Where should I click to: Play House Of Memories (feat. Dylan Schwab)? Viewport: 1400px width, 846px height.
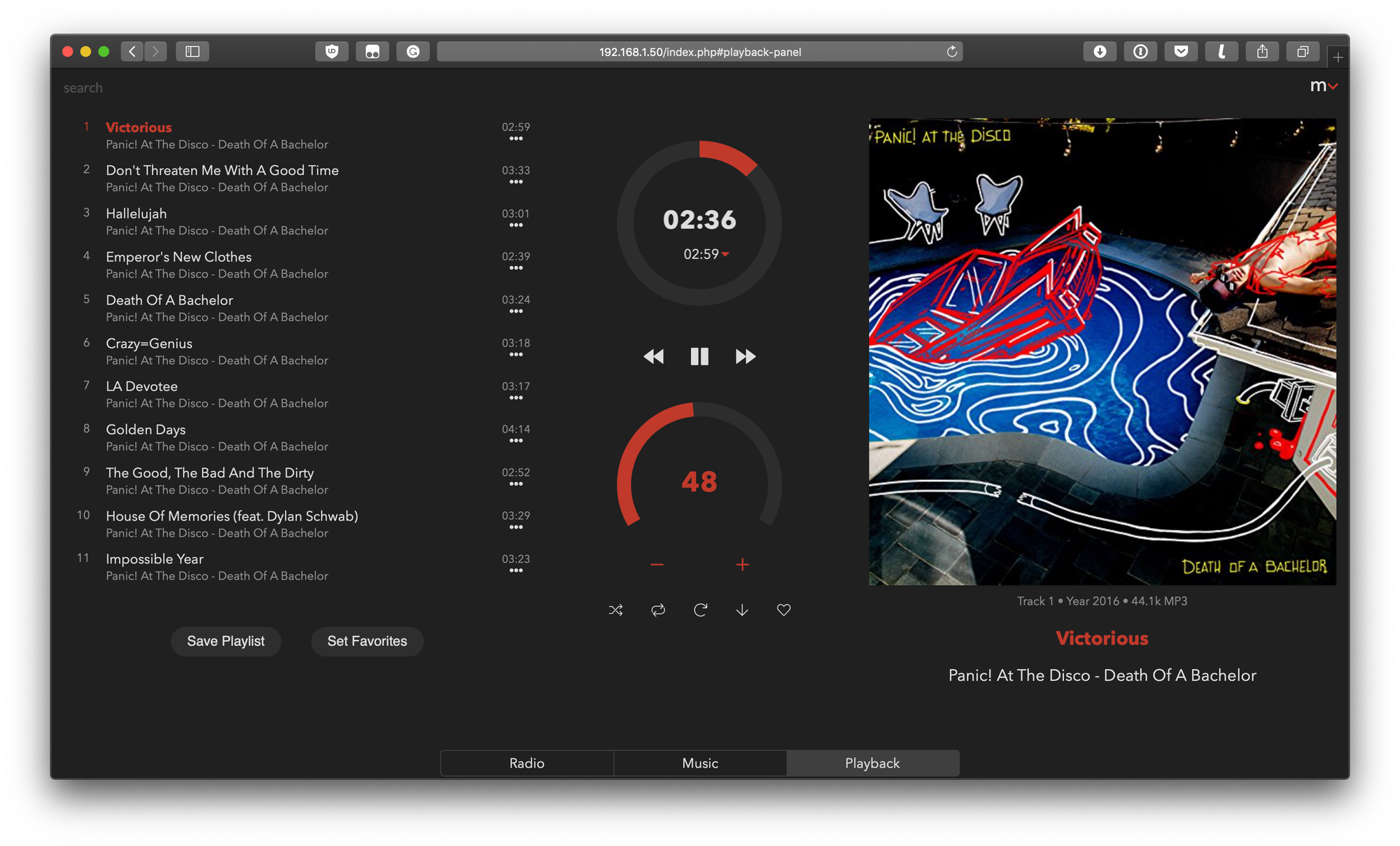[x=232, y=516]
